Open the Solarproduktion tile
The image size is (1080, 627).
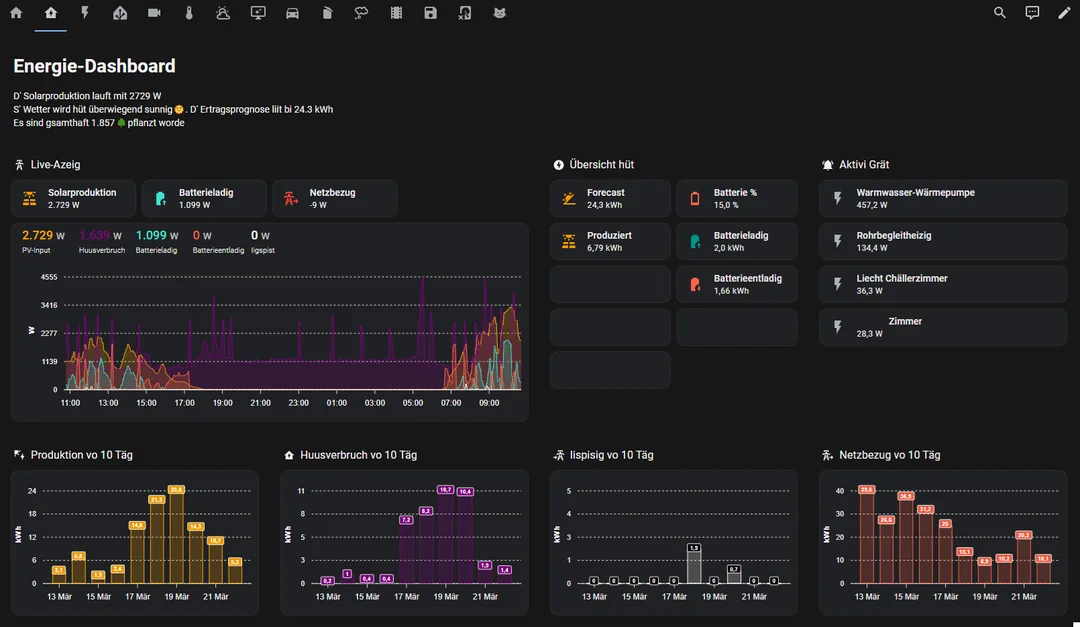73,198
